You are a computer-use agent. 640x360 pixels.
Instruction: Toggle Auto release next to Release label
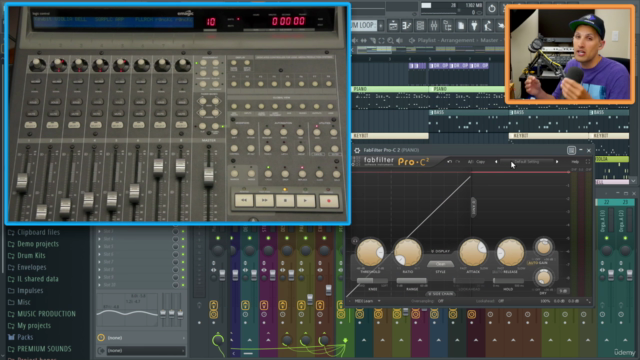(x=497, y=272)
